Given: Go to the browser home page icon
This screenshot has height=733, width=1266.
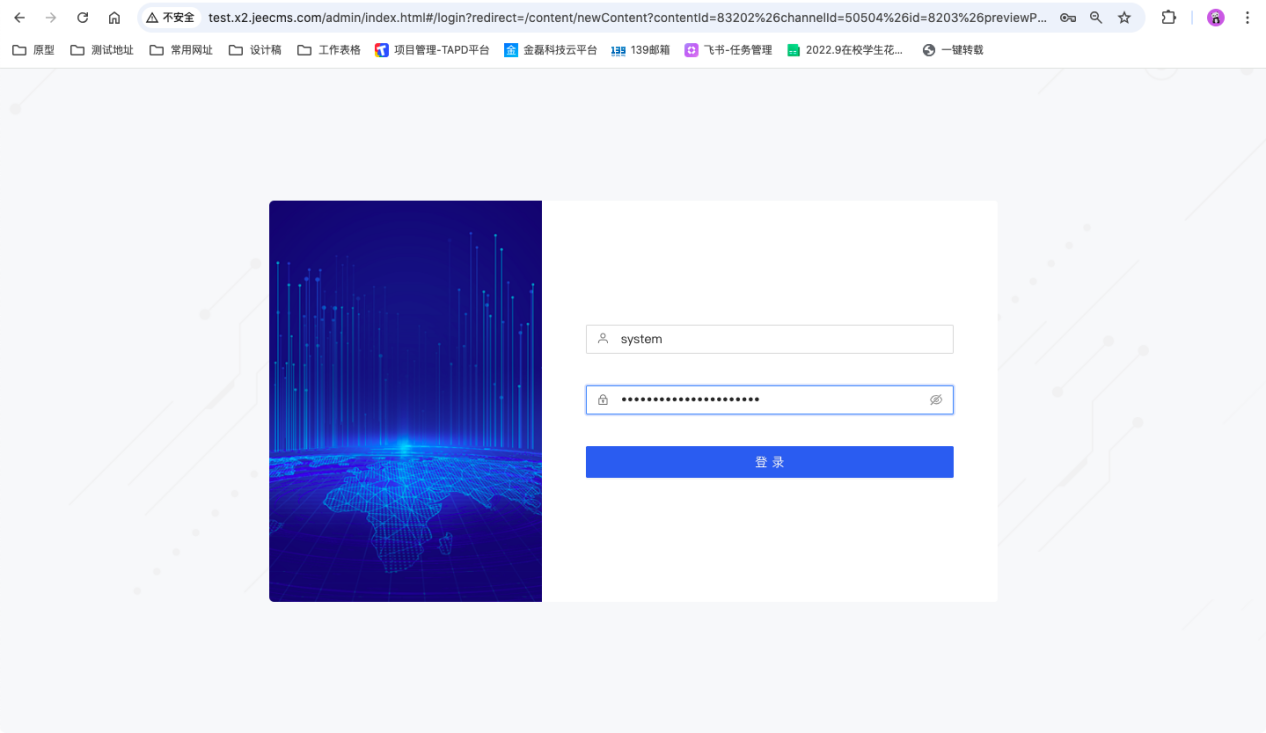Looking at the screenshot, I should (x=114, y=18).
